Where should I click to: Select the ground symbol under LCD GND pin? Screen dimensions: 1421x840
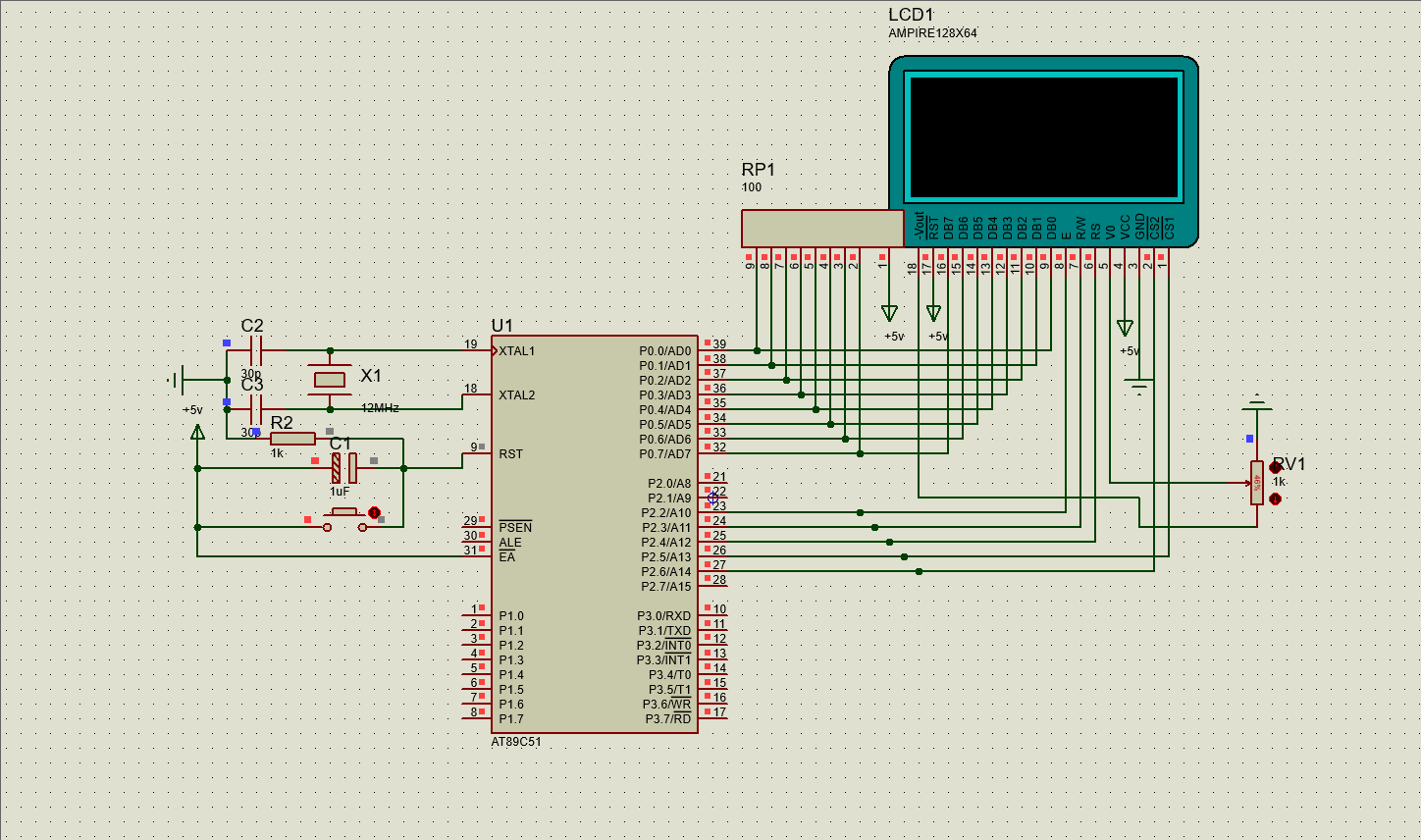click(1139, 387)
